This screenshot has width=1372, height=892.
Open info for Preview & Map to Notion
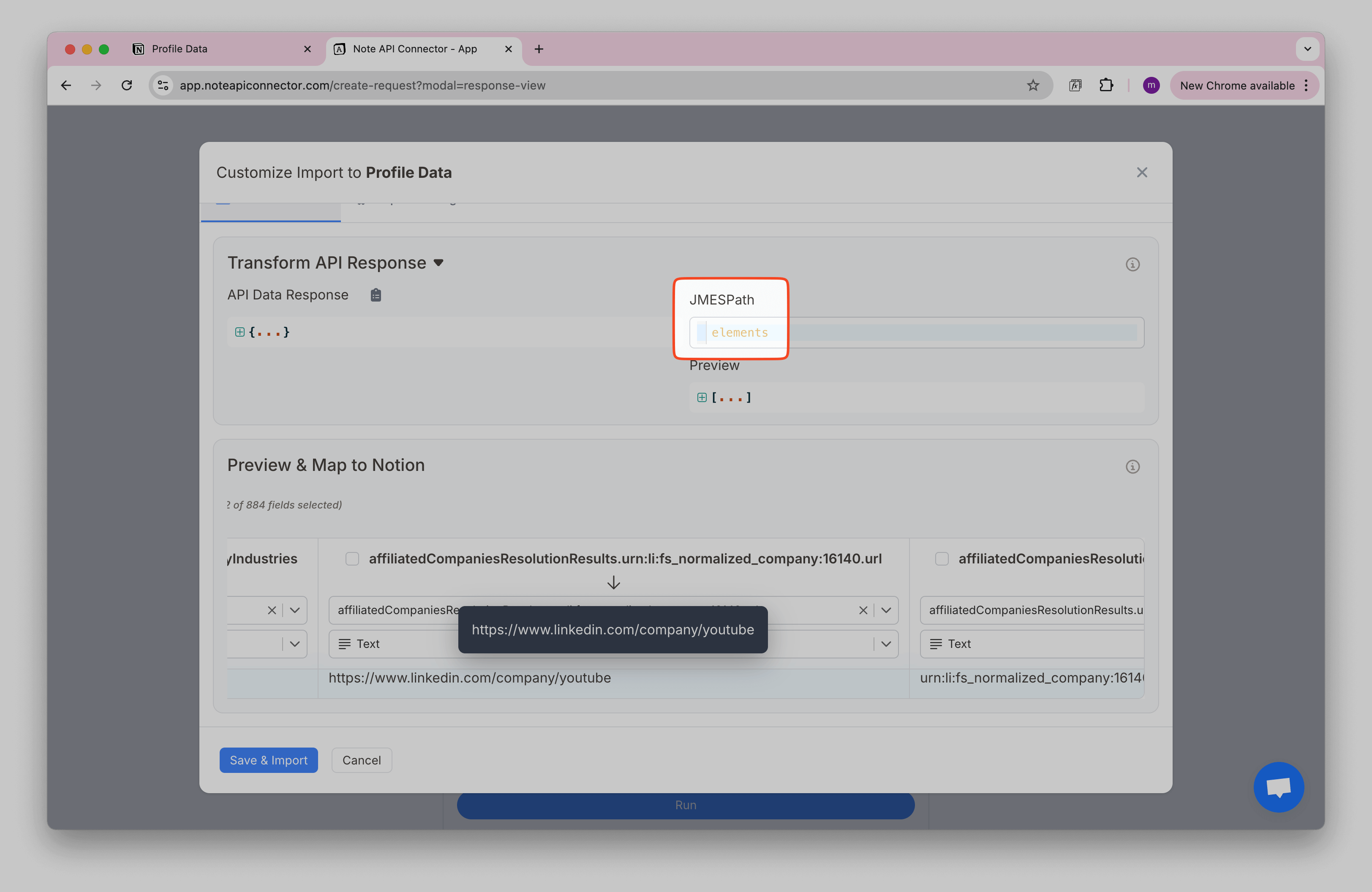tap(1132, 466)
